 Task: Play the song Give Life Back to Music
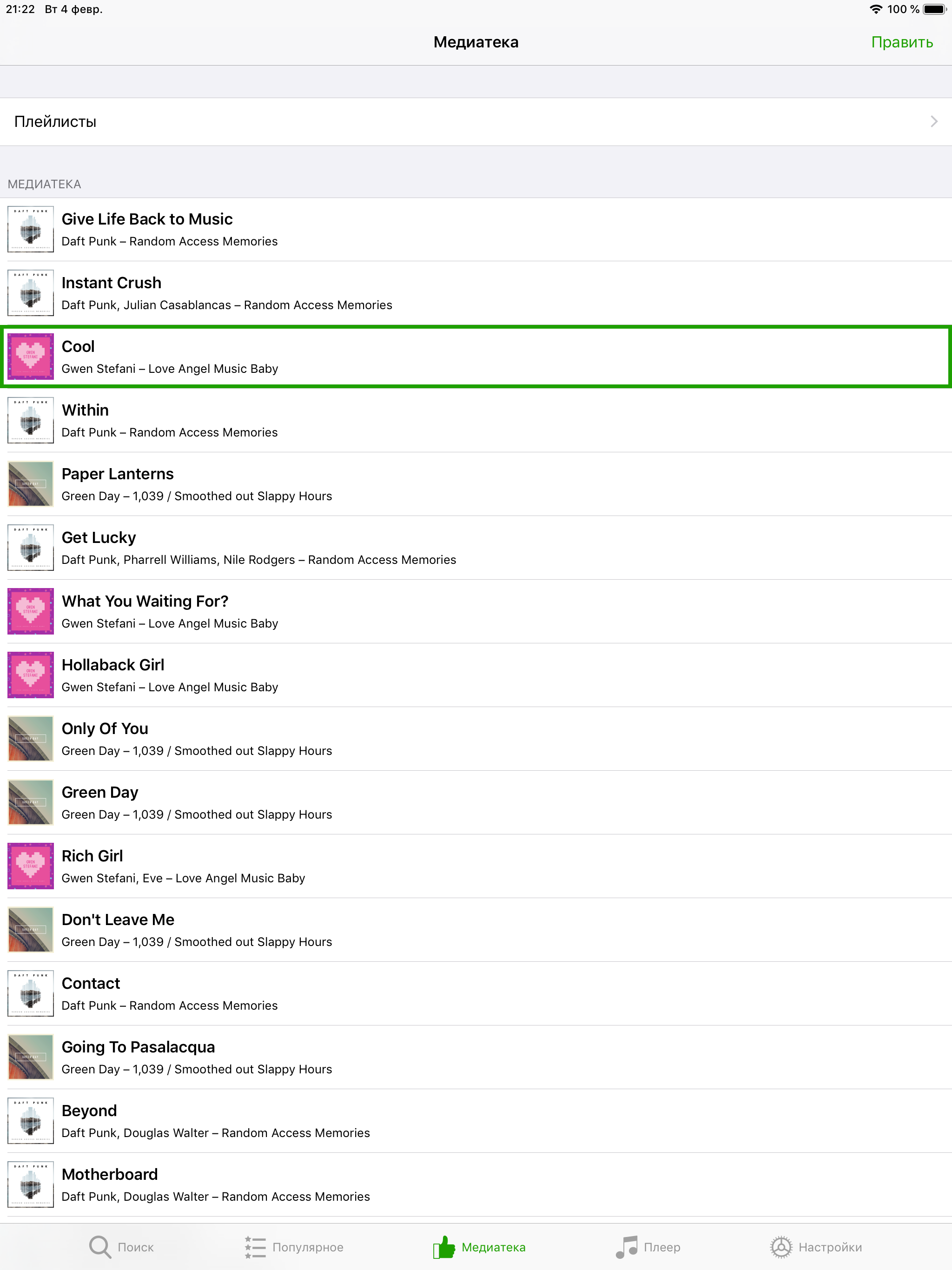(147, 219)
